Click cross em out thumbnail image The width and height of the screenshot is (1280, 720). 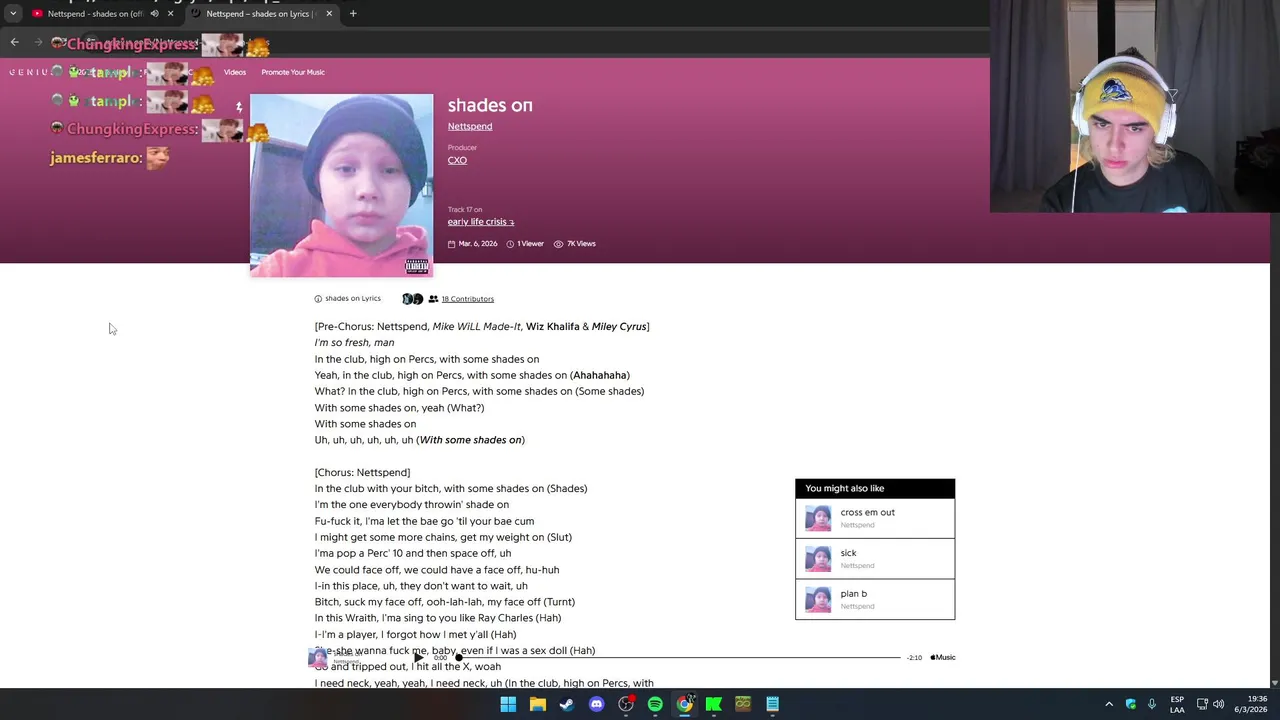point(818,518)
